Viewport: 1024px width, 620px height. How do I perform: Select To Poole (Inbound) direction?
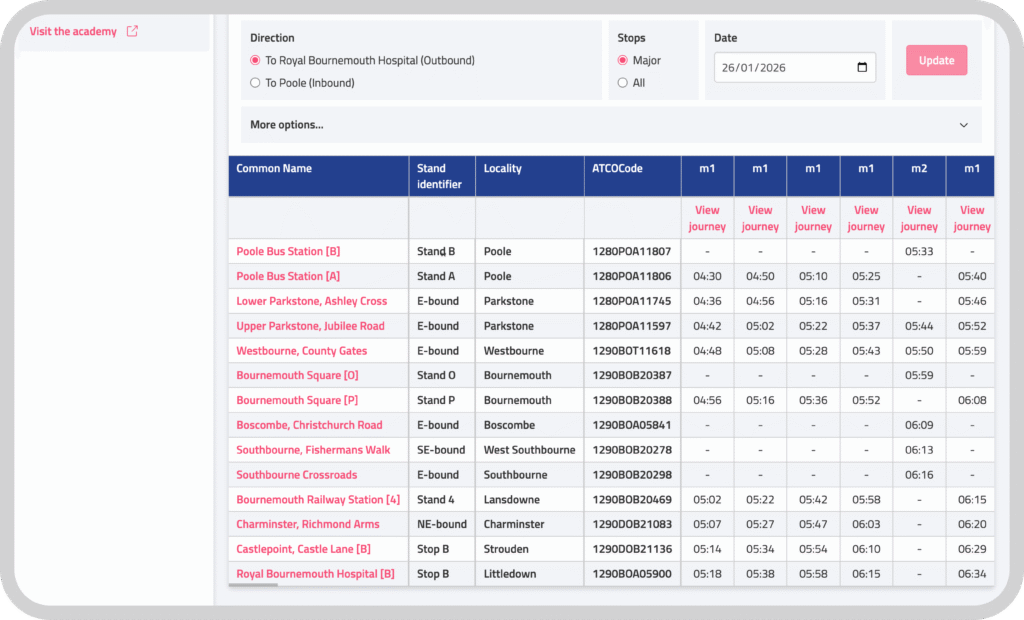click(255, 83)
